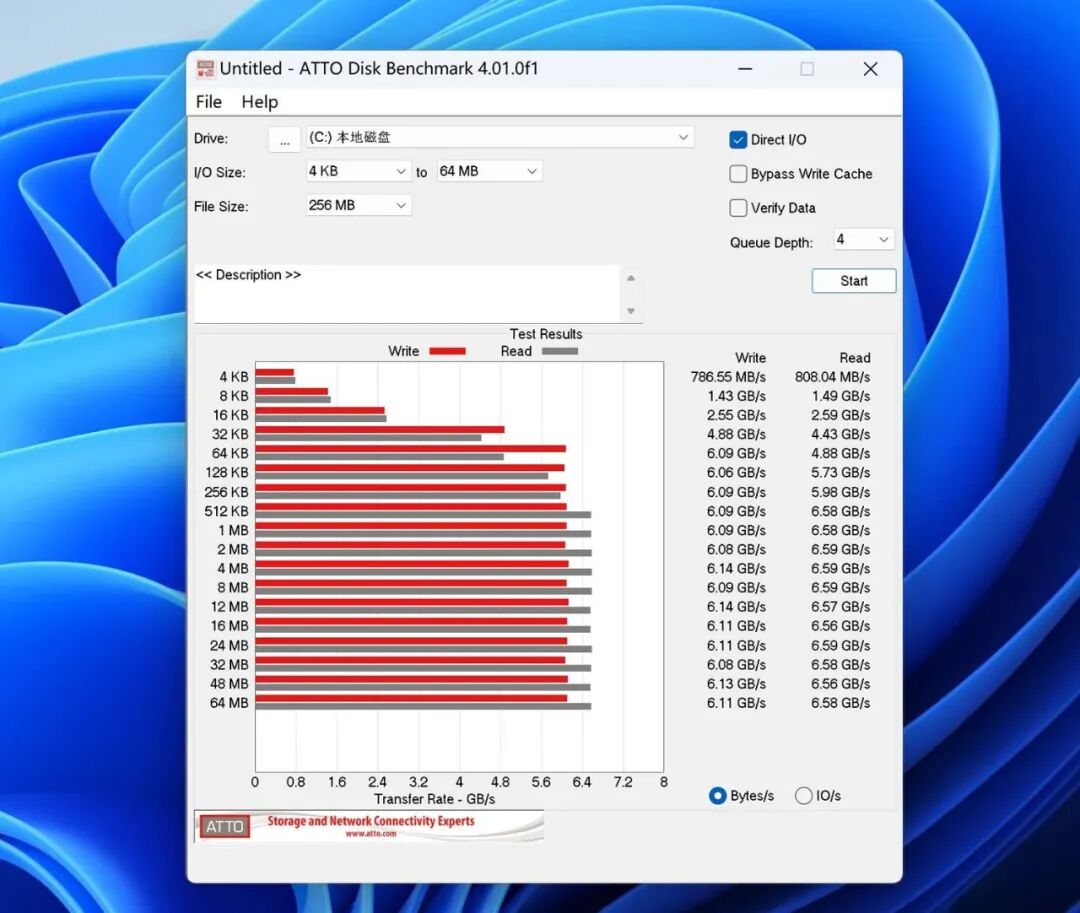Click the 12 MB read value 6.57 GB/s

[840, 607]
